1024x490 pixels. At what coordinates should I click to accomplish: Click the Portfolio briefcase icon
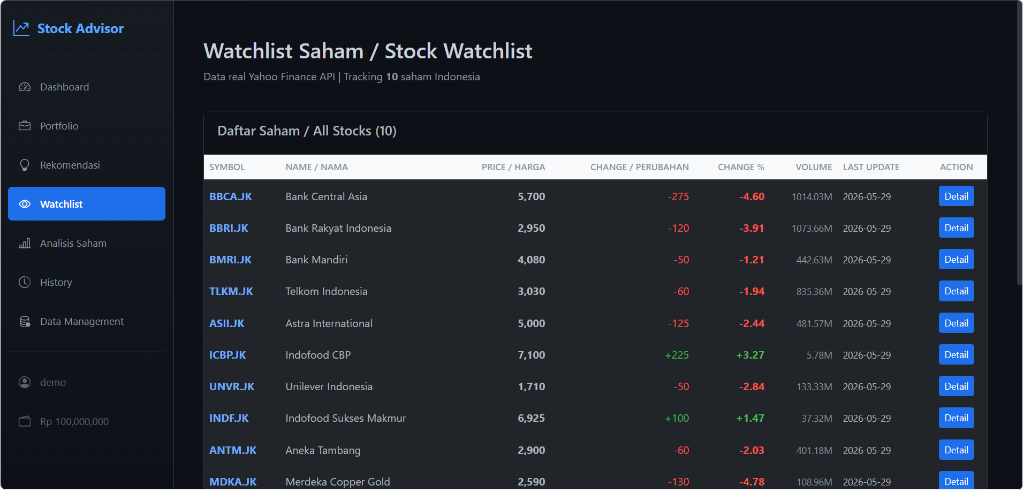click(25, 126)
